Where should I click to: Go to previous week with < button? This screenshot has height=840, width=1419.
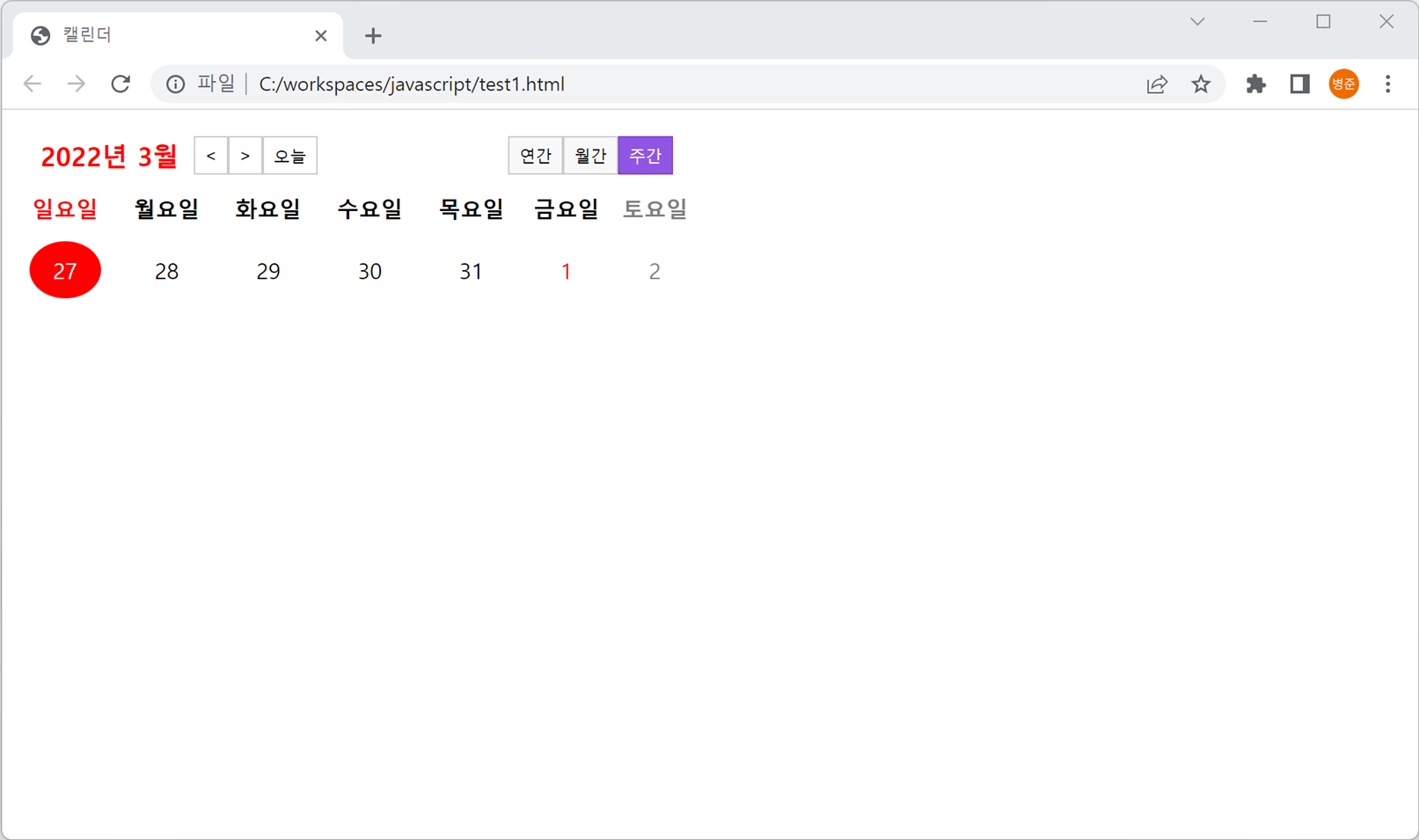point(211,156)
